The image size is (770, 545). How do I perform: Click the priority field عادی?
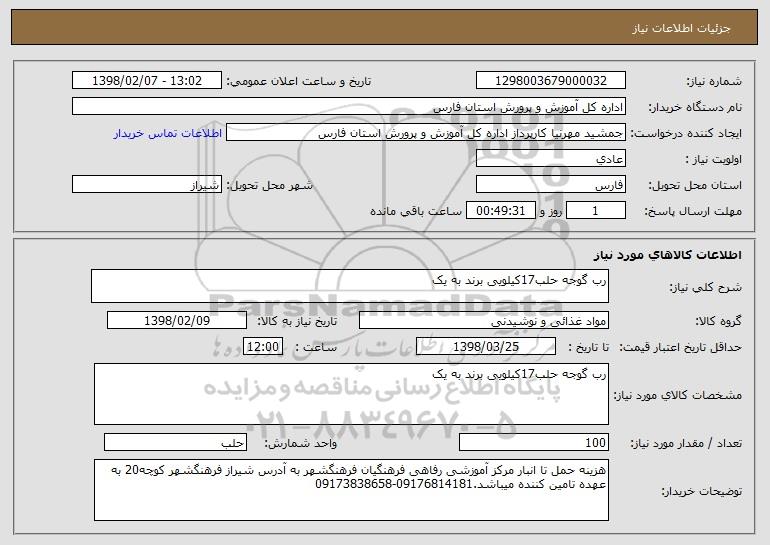click(x=550, y=159)
